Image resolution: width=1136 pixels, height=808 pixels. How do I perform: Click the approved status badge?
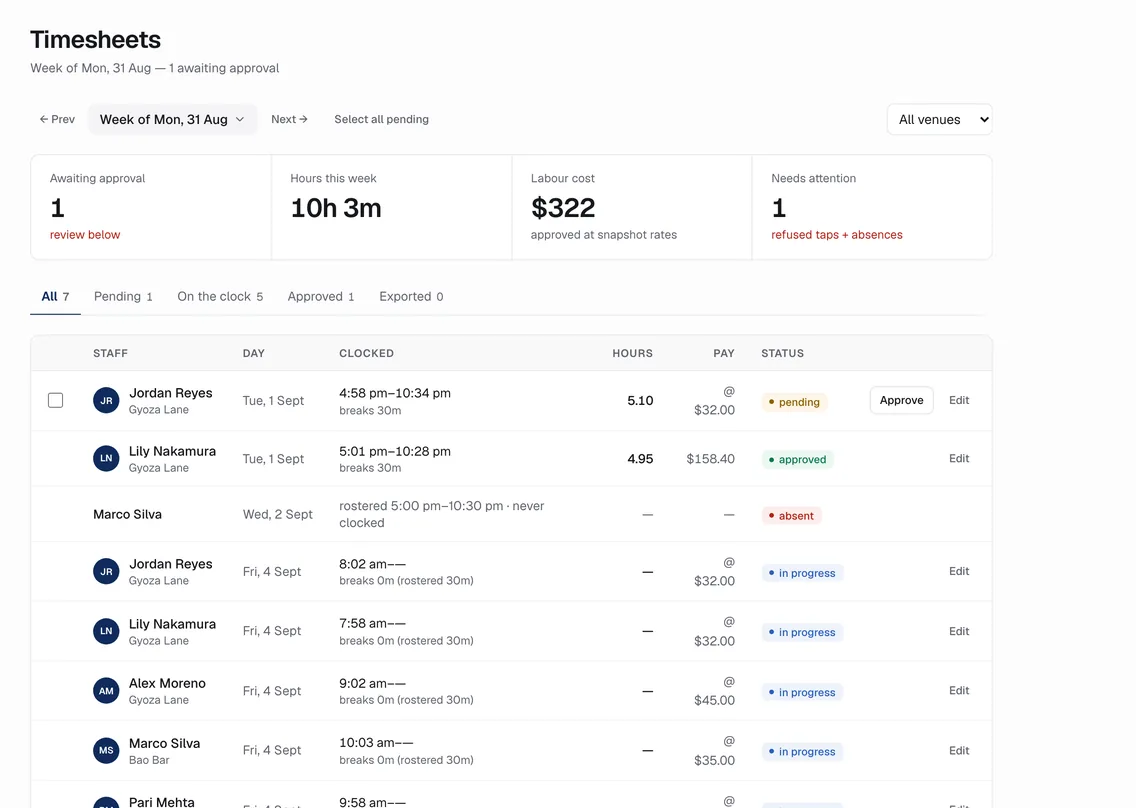pos(797,459)
